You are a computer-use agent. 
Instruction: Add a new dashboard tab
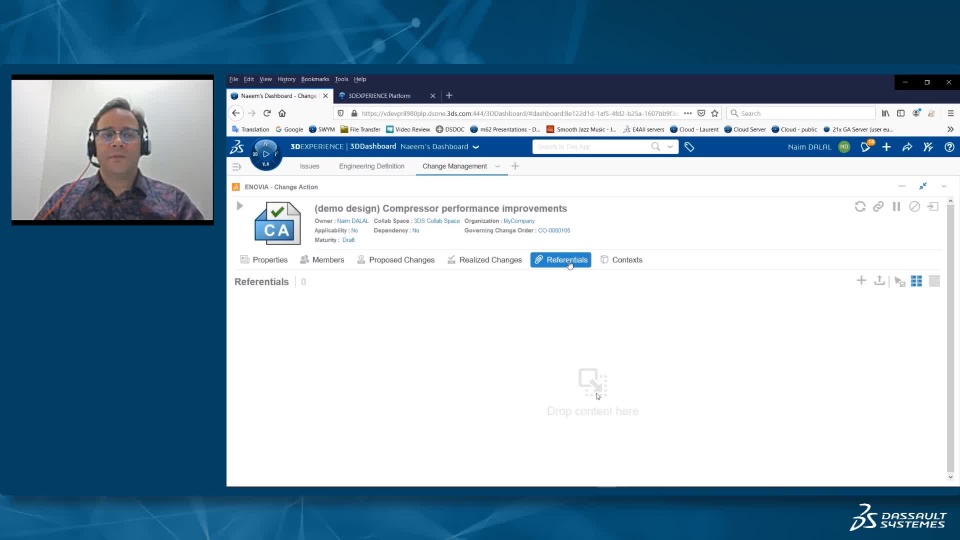515,167
